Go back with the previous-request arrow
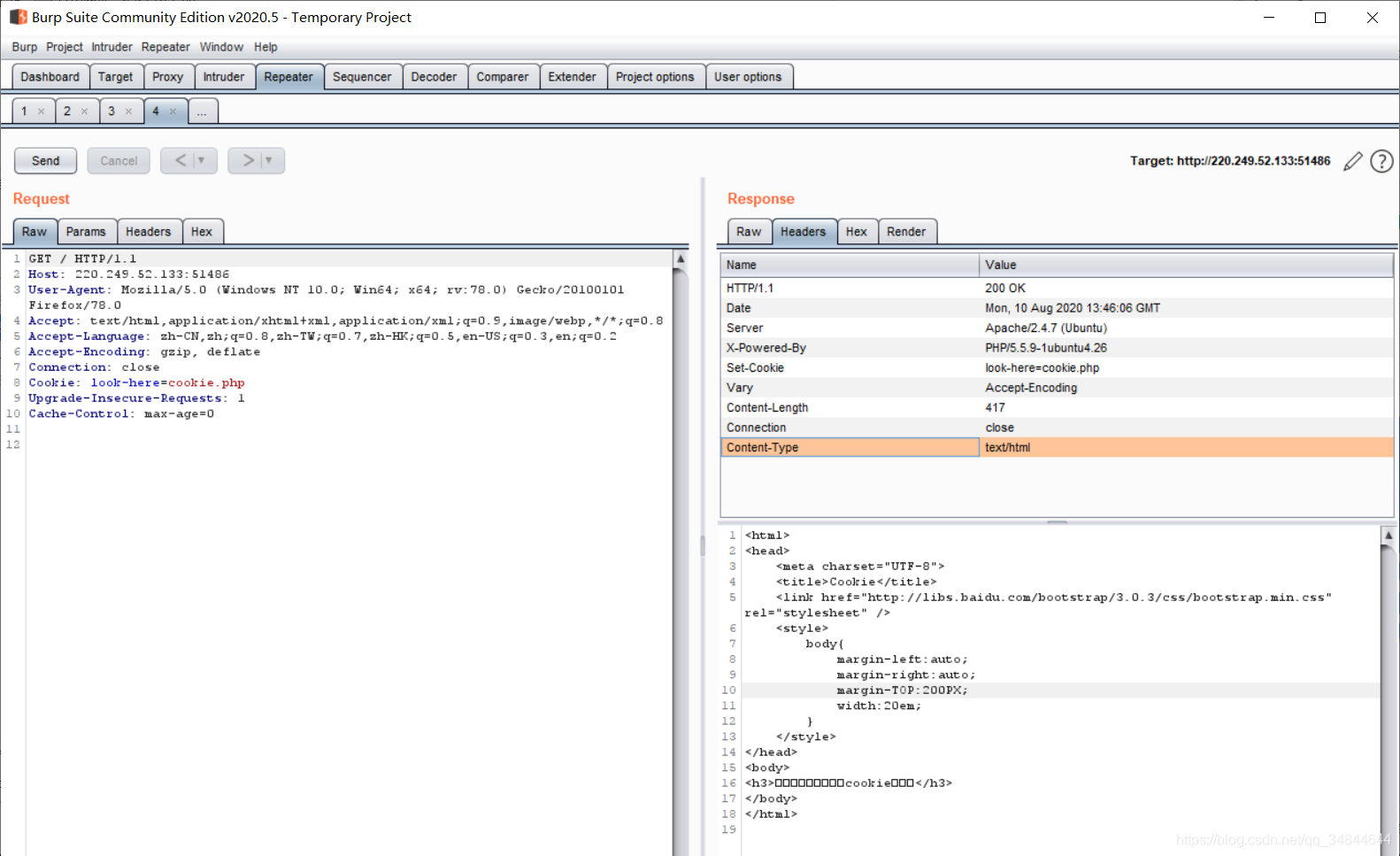1400x856 pixels. (x=181, y=160)
